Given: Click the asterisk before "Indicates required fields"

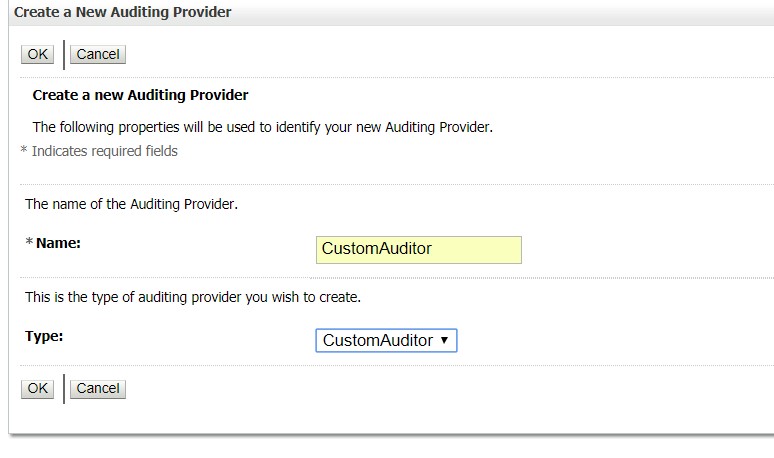Looking at the screenshot, I should click(x=24, y=152).
